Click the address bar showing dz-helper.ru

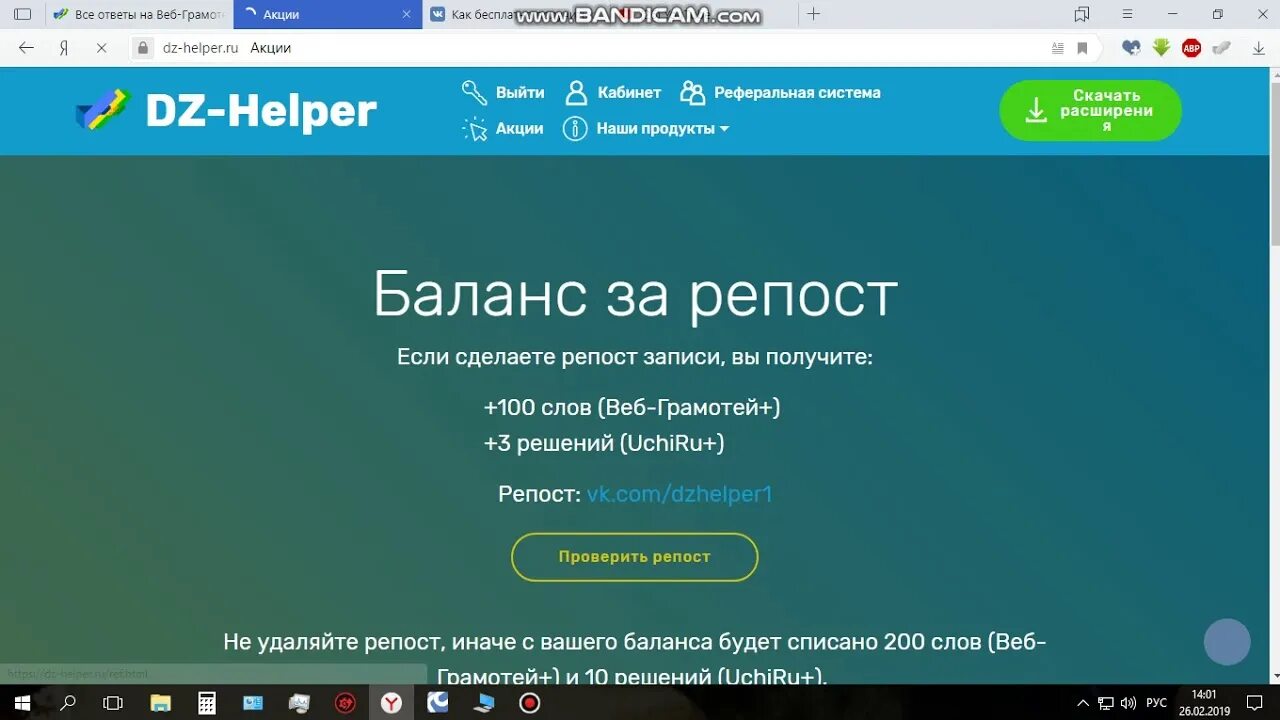600,48
